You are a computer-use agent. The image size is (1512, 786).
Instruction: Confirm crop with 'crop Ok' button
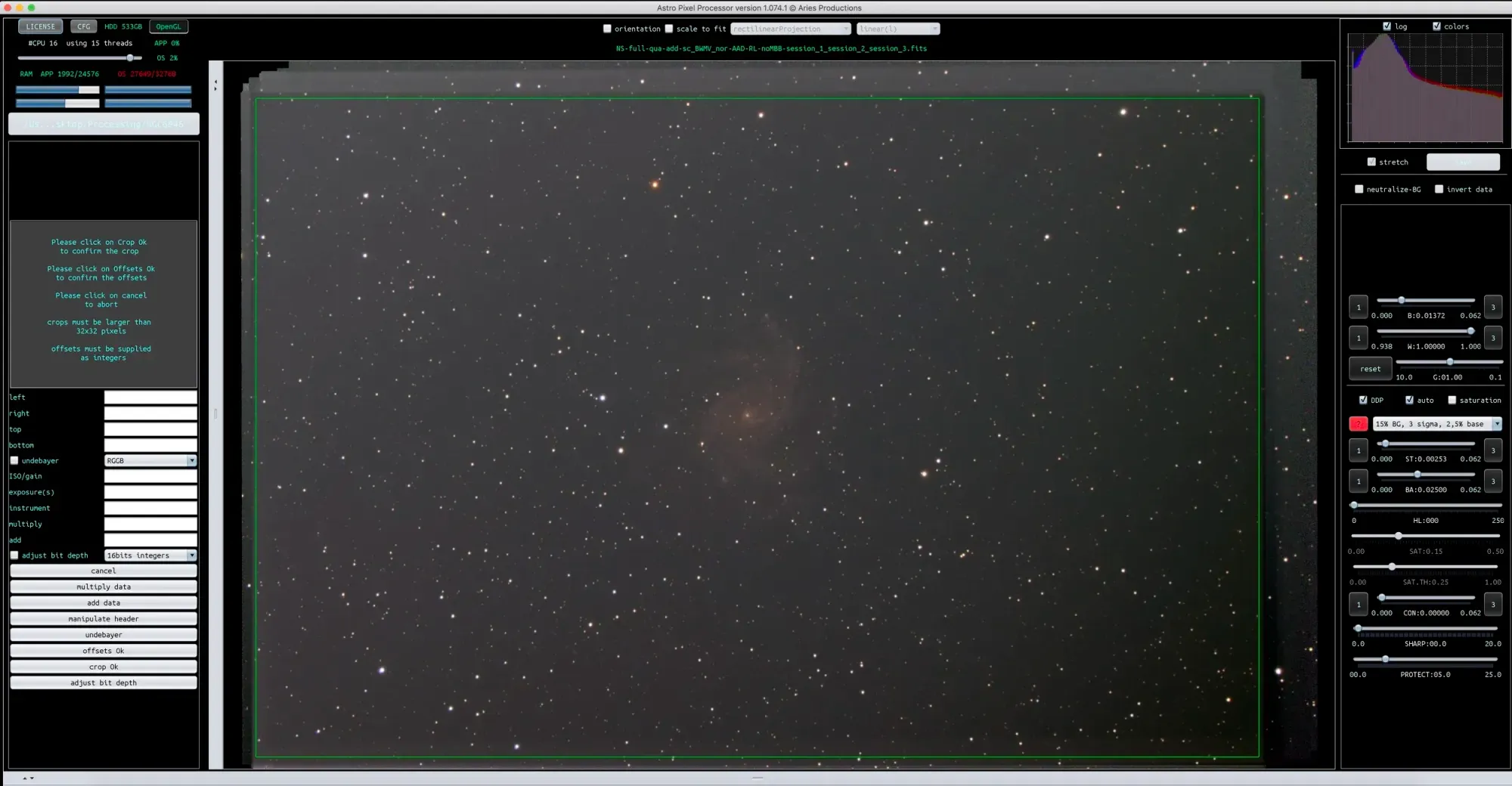coord(104,667)
